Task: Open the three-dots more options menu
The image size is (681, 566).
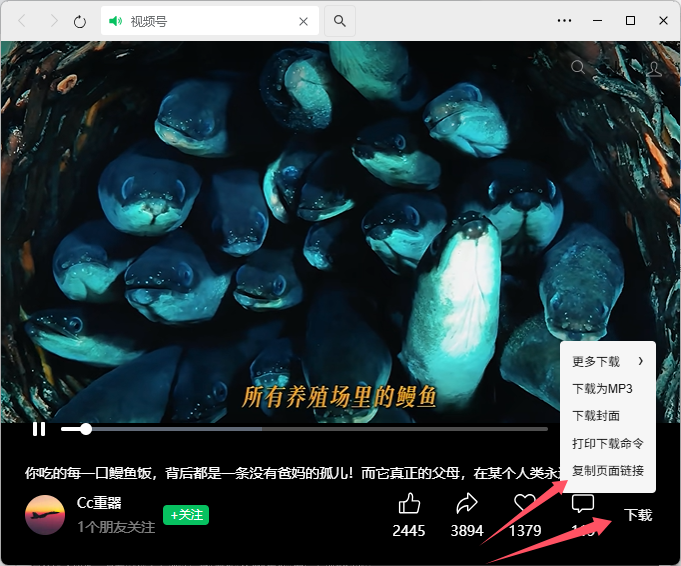Action: point(565,21)
